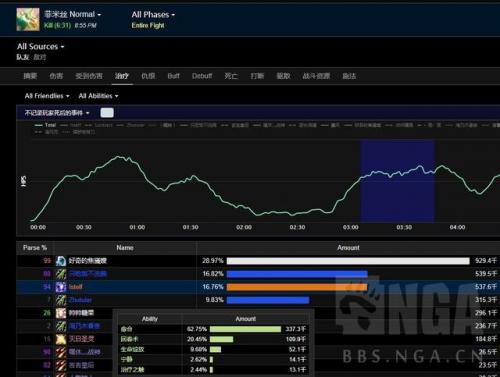Click the highlighted blue region on the graph
The width and height of the screenshot is (500, 377).
[x=397, y=181]
